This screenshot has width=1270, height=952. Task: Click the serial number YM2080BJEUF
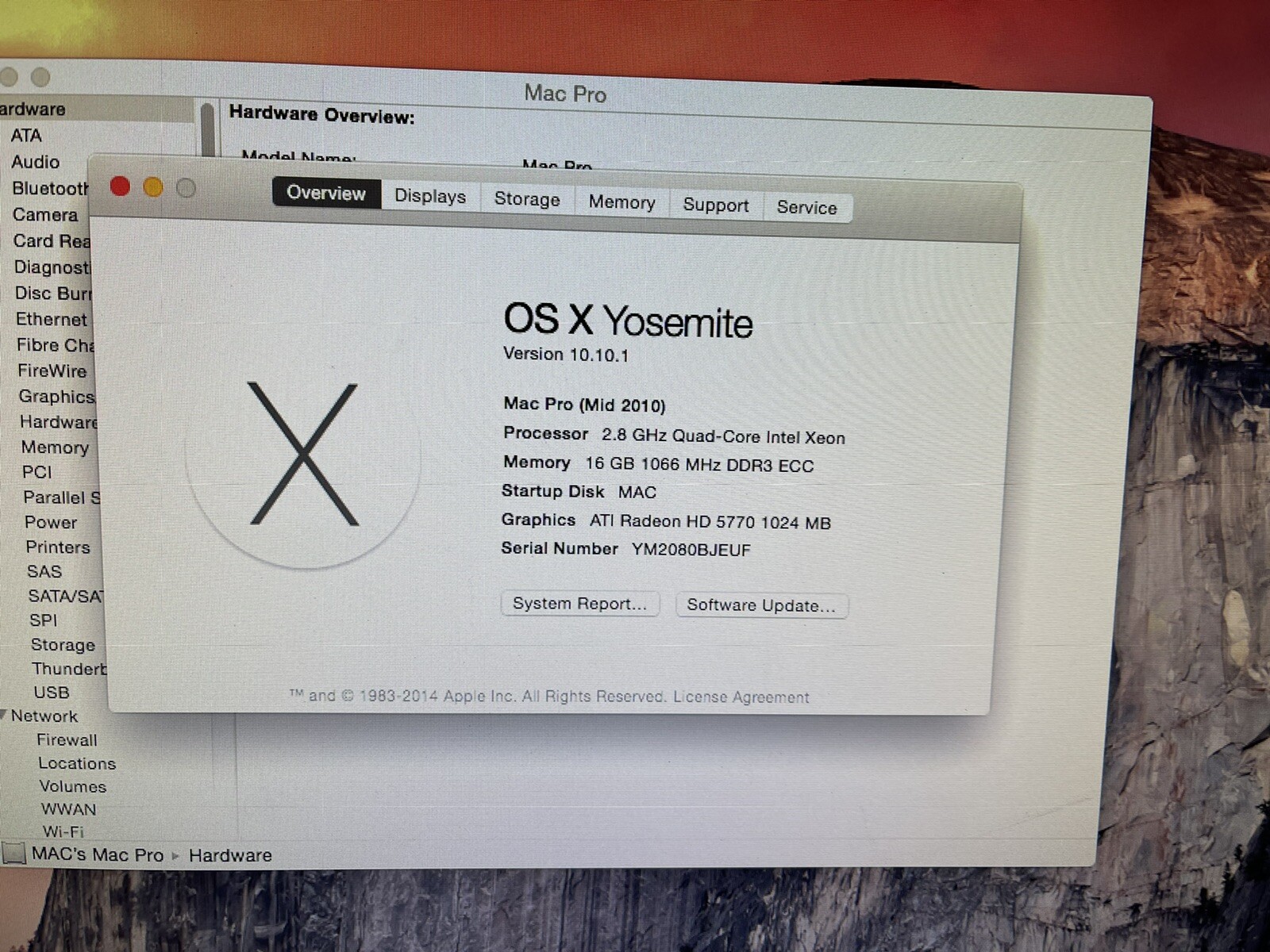pyautogui.click(x=691, y=550)
